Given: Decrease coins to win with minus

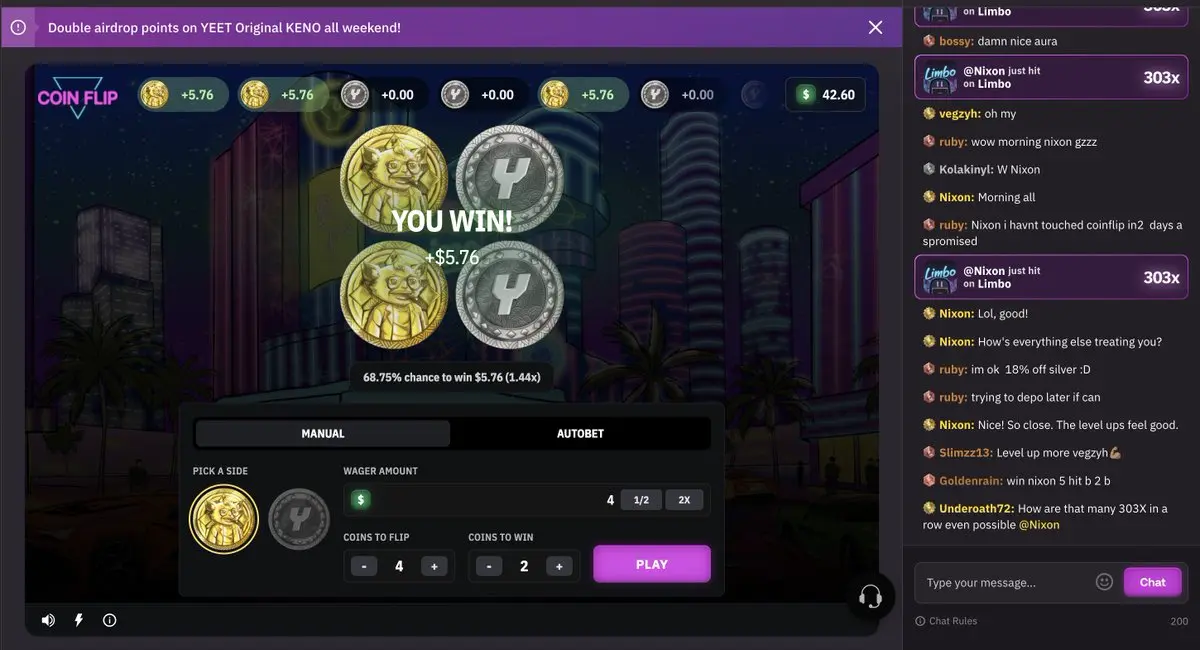Looking at the screenshot, I should click(489, 566).
